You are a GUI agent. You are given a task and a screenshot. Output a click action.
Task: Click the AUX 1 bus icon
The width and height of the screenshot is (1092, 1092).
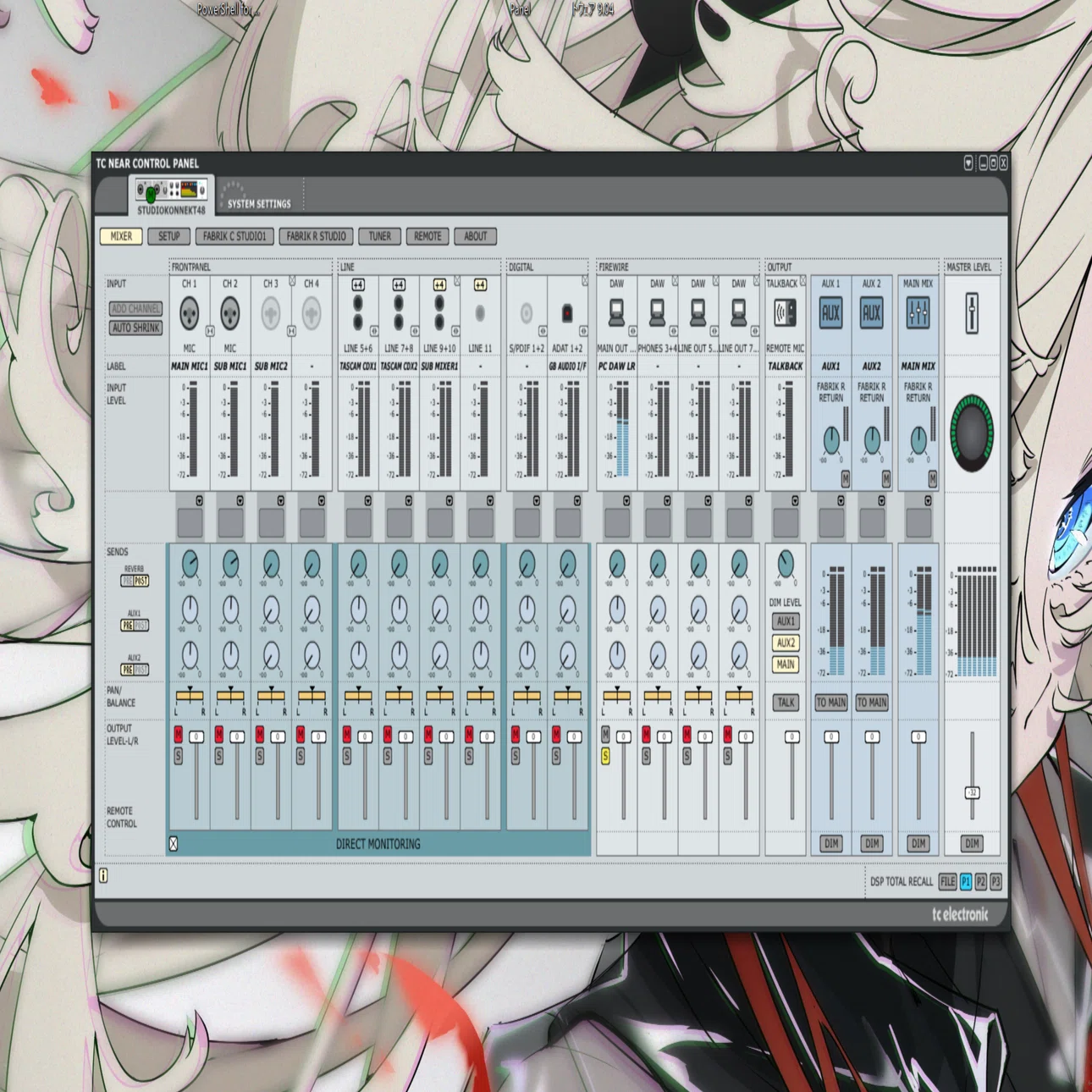pyautogui.click(x=831, y=313)
